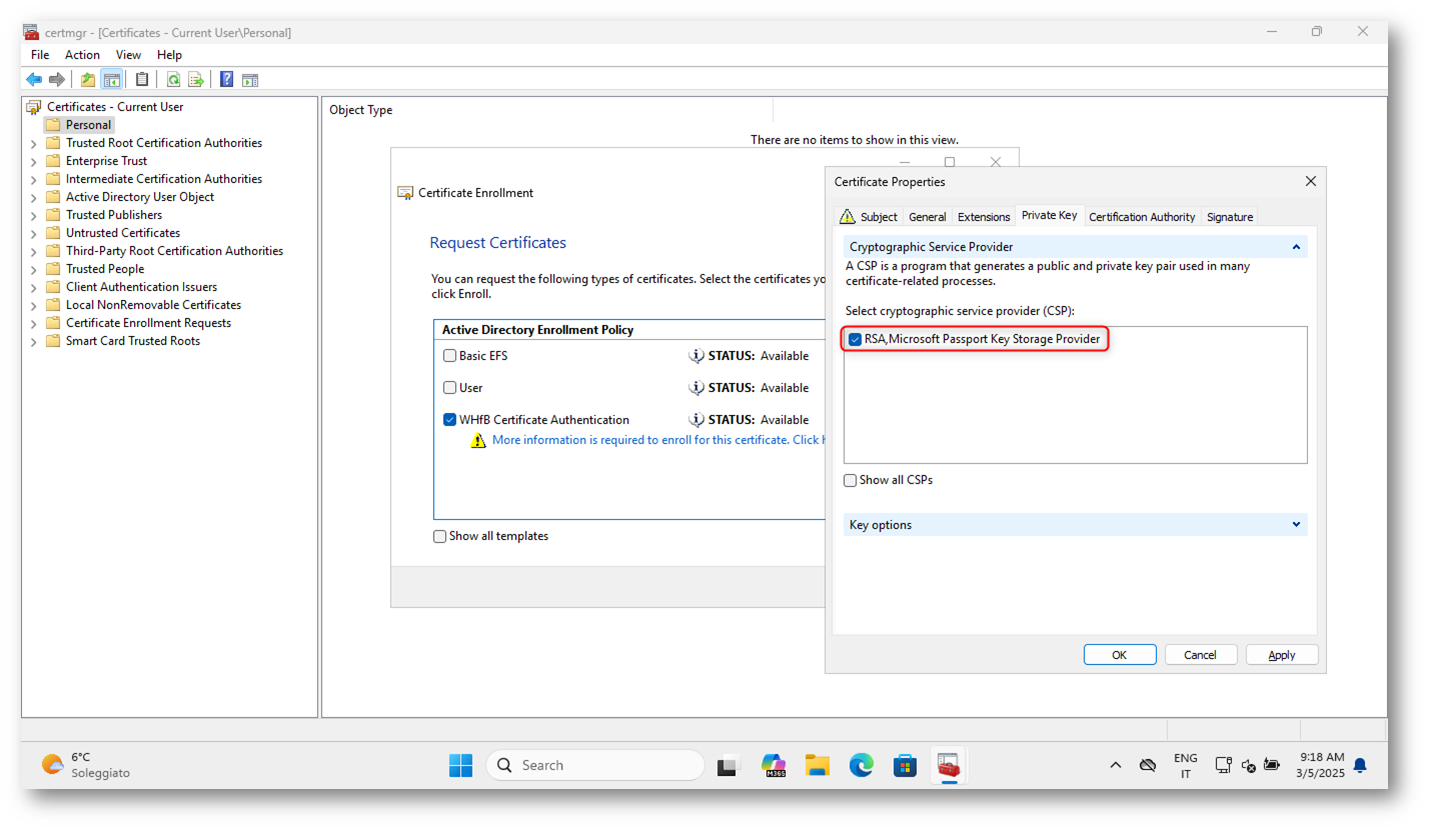Open the weather widget showing Soleggiato
The height and width of the screenshot is (831, 1430).
[87, 765]
